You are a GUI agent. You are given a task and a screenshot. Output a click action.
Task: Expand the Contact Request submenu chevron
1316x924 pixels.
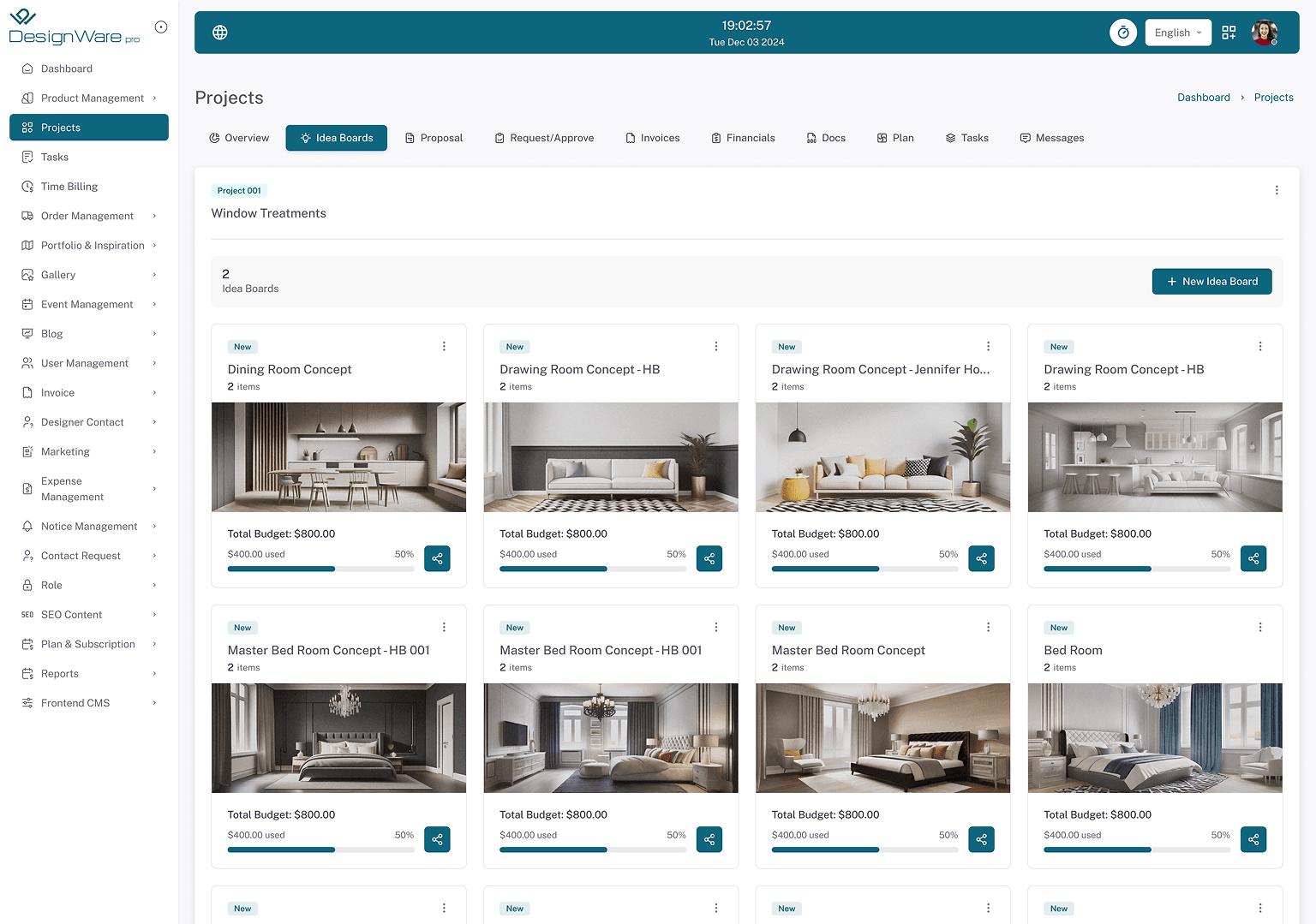coord(155,556)
